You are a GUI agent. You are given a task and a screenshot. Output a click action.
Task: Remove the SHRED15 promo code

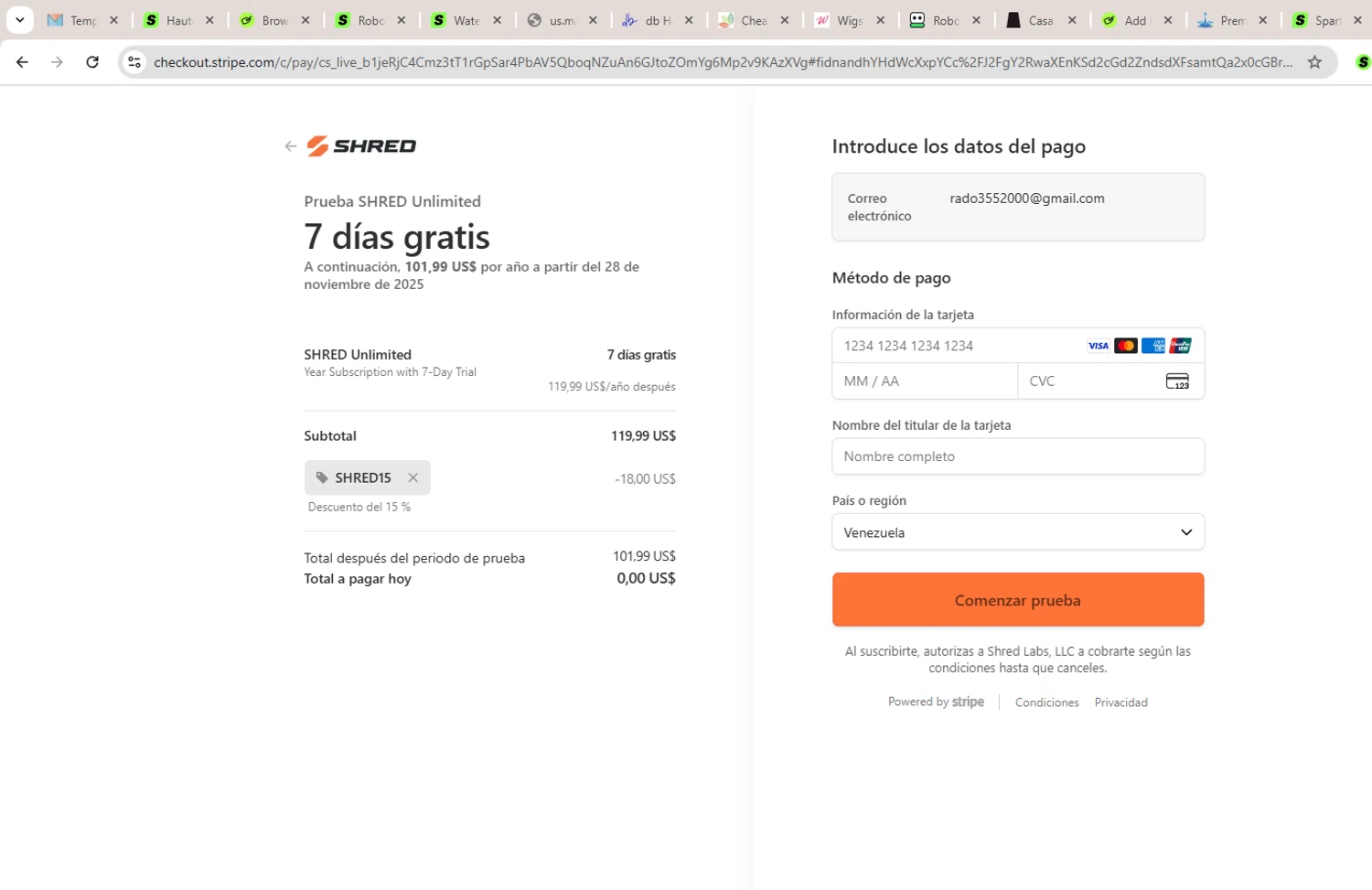coord(413,477)
